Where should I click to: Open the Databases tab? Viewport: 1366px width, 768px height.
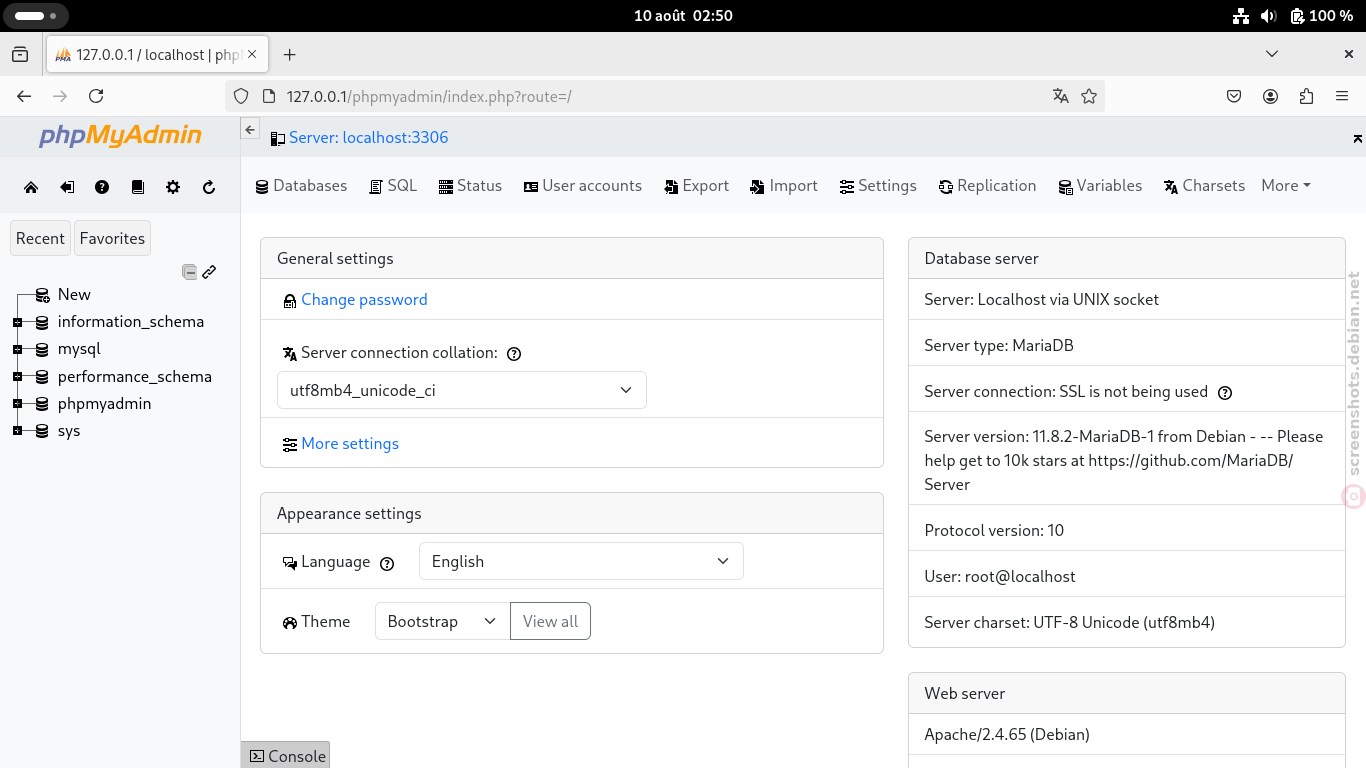coord(301,186)
